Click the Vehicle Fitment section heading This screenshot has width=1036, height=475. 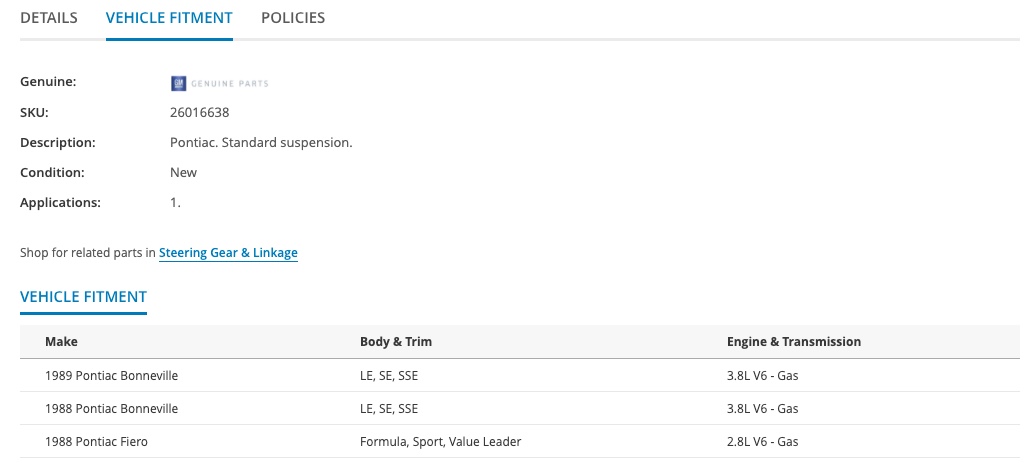pos(83,297)
